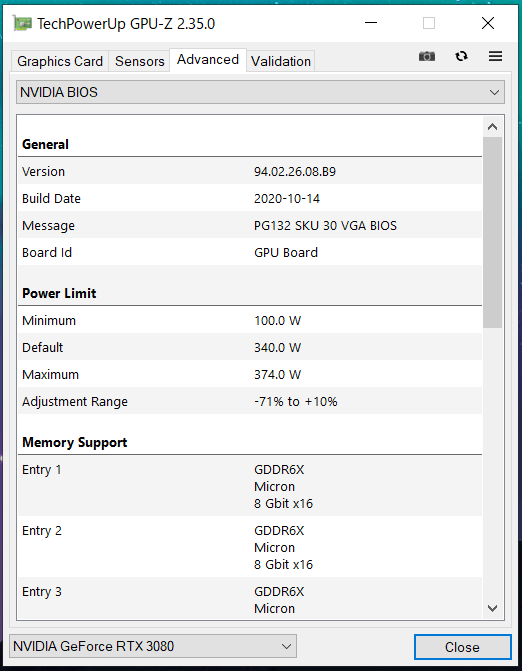522x671 pixels.
Task: Switch to the Graphics Card tab
Action: (60, 61)
